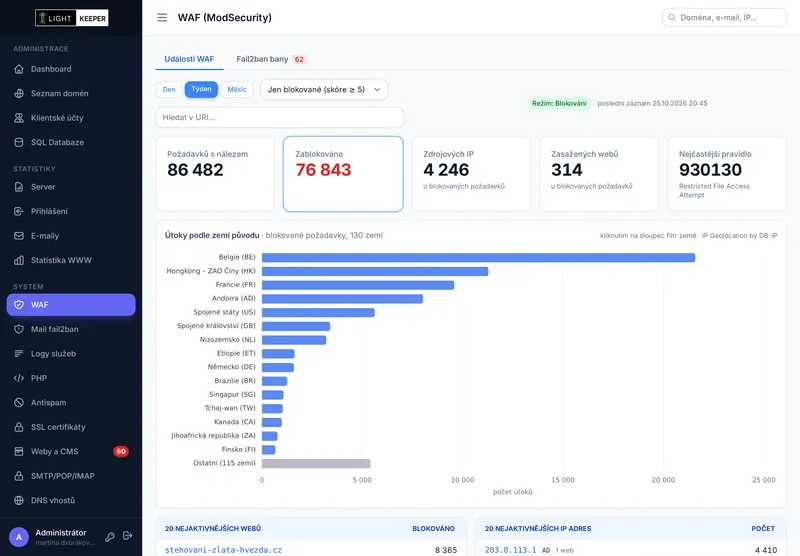Click the PHP code brackets icon
This screenshot has height=556, width=800.
click(x=19, y=378)
